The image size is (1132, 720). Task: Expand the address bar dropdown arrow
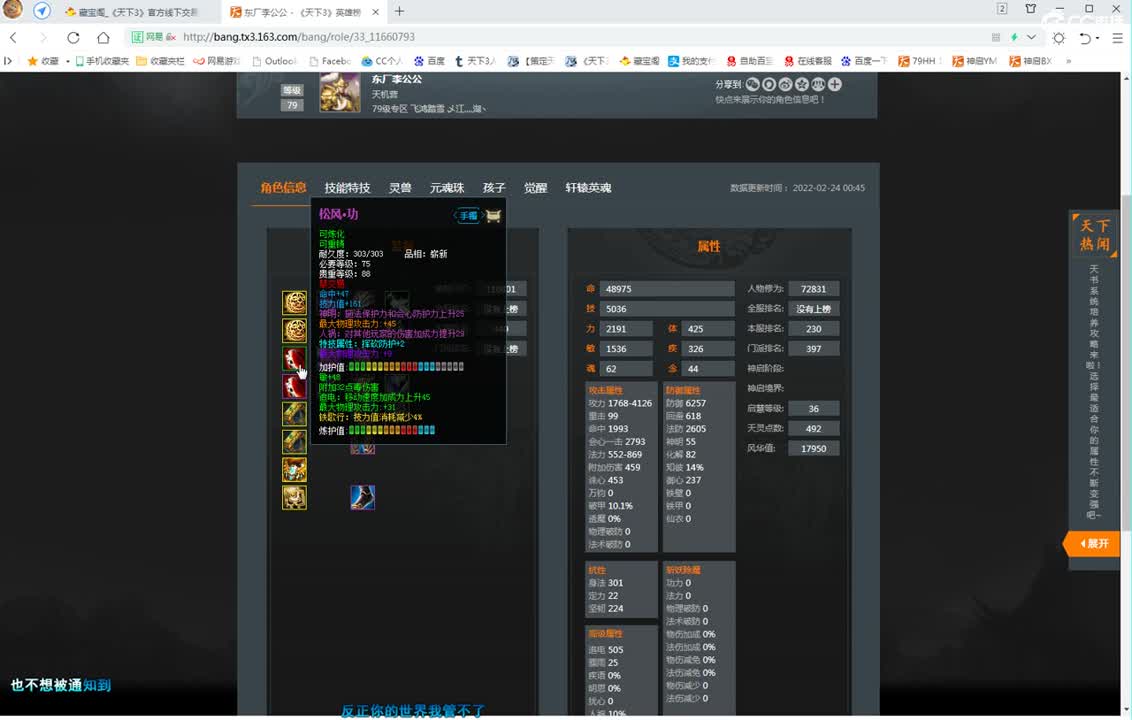pos(1031,37)
